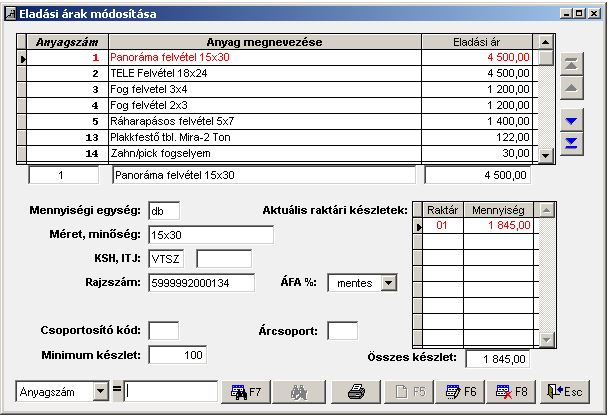
Task: Click the Minimum készlet input field
Action: point(177,355)
